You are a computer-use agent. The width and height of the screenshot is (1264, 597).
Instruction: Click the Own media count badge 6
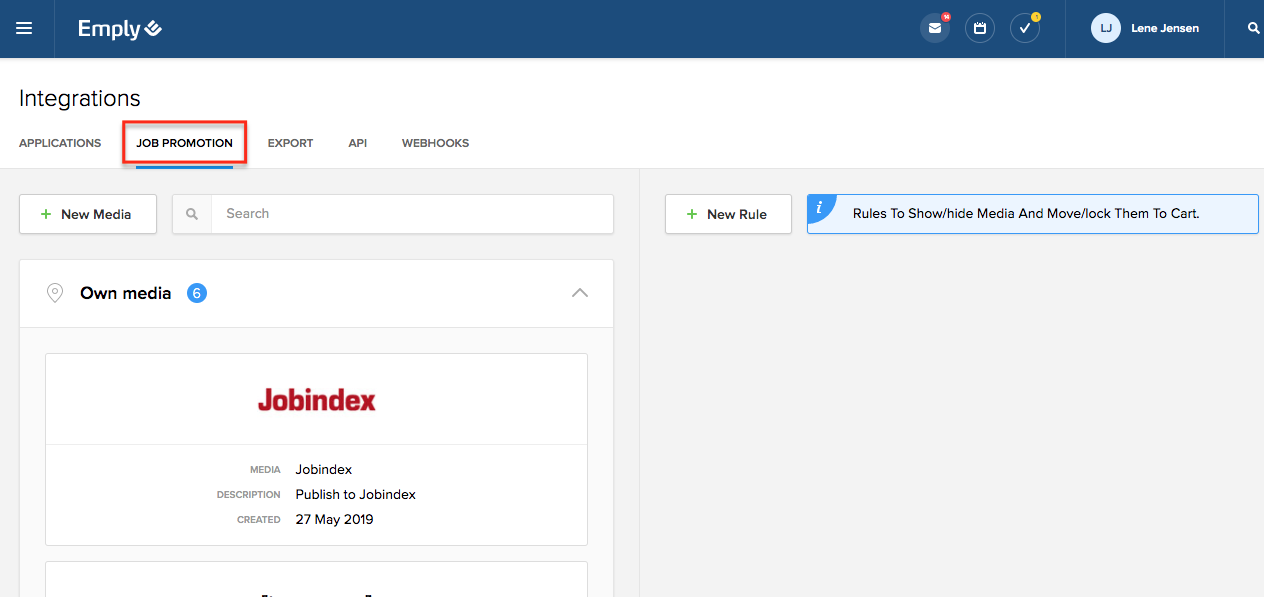tap(197, 293)
